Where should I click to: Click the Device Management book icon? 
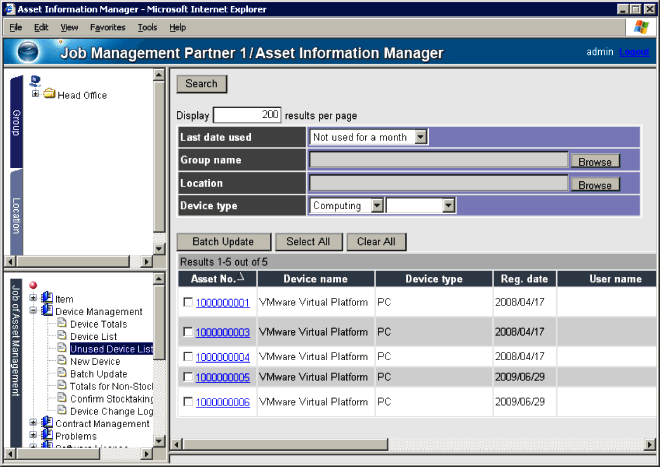pyautogui.click(x=47, y=311)
